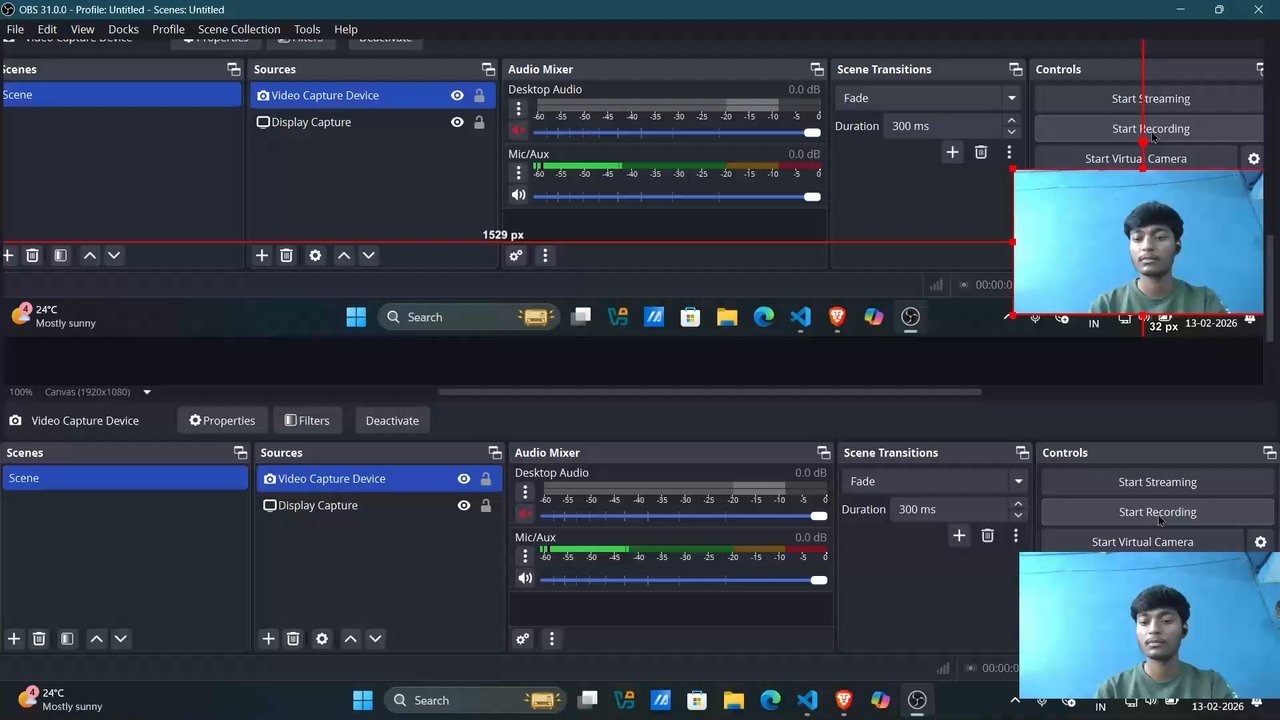Click Start Virtual Camera in the bottom Controls dock

(x=1142, y=542)
